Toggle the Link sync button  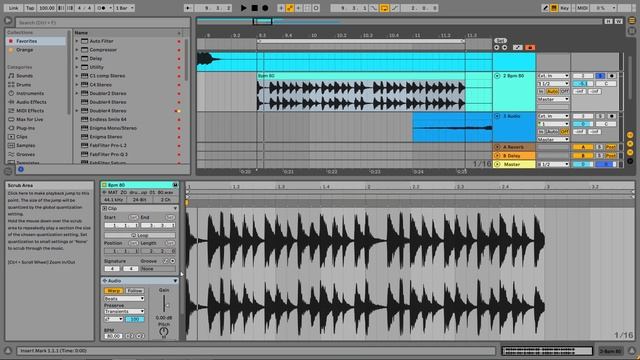(13, 8)
